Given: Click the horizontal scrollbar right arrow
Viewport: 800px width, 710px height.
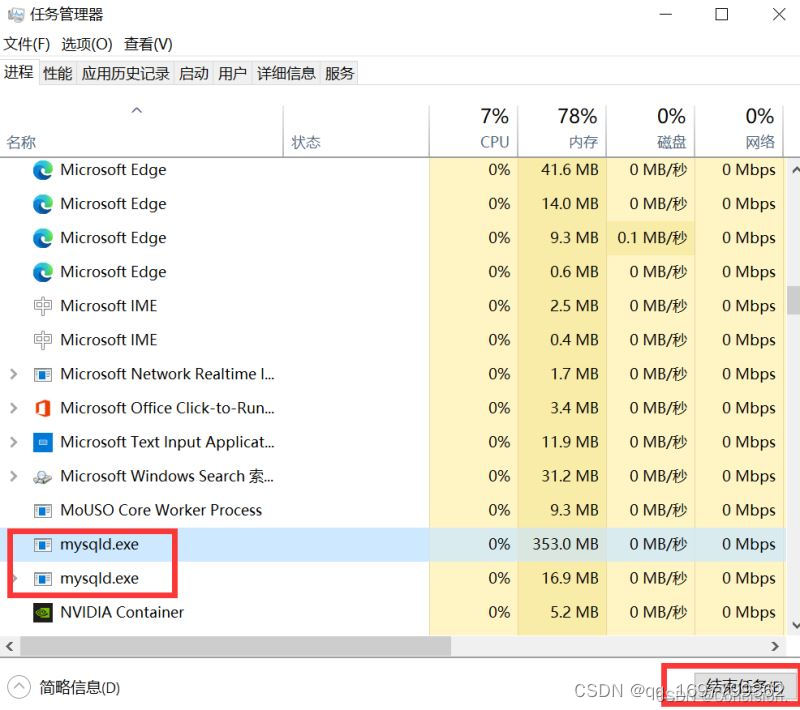Looking at the screenshot, I should click(775, 646).
